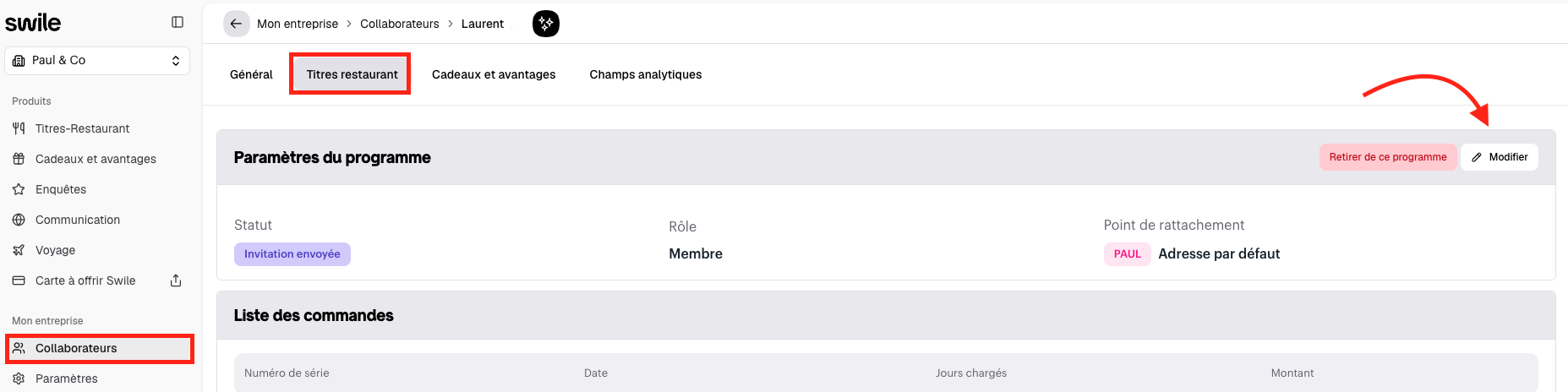Select the Titres restaurant tab
Image resolution: width=1568 pixels, height=392 pixels.
pos(352,74)
